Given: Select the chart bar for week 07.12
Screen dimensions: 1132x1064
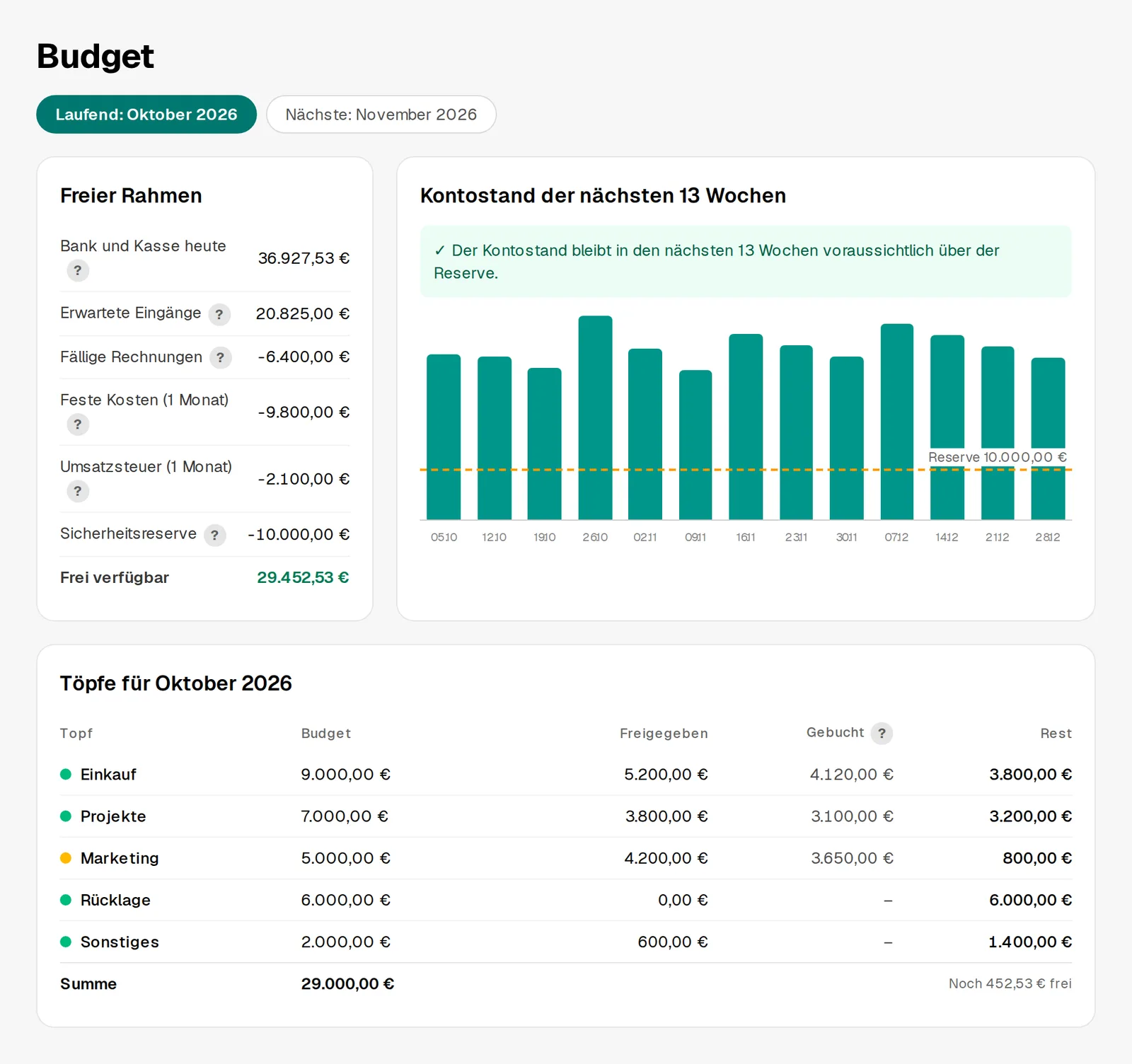Looking at the screenshot, I should point(896,422).
